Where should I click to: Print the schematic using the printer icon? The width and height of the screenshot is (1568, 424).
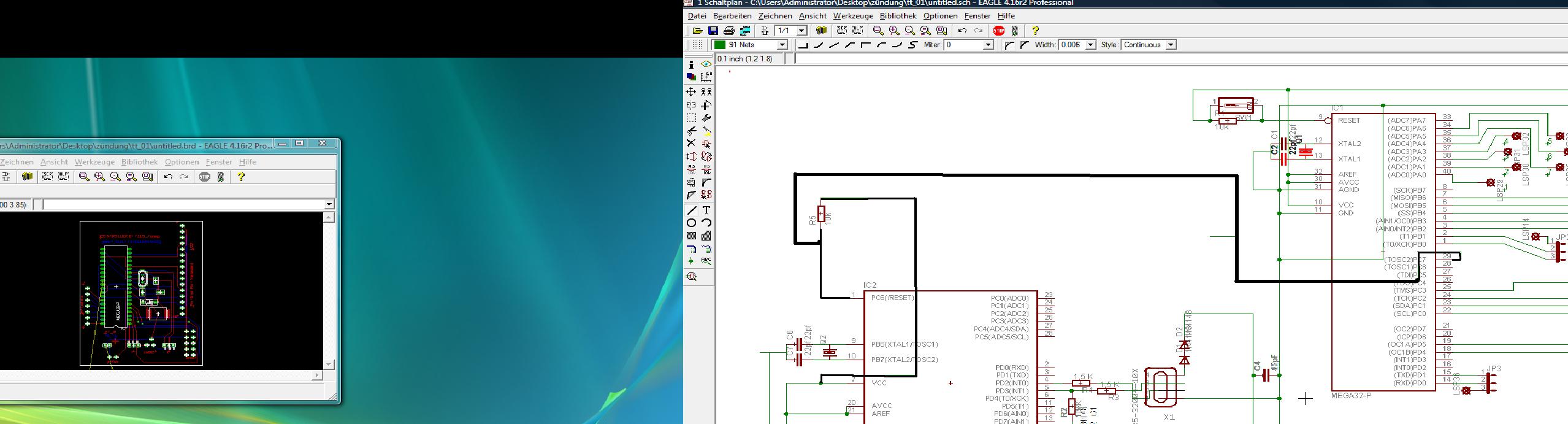729,31
